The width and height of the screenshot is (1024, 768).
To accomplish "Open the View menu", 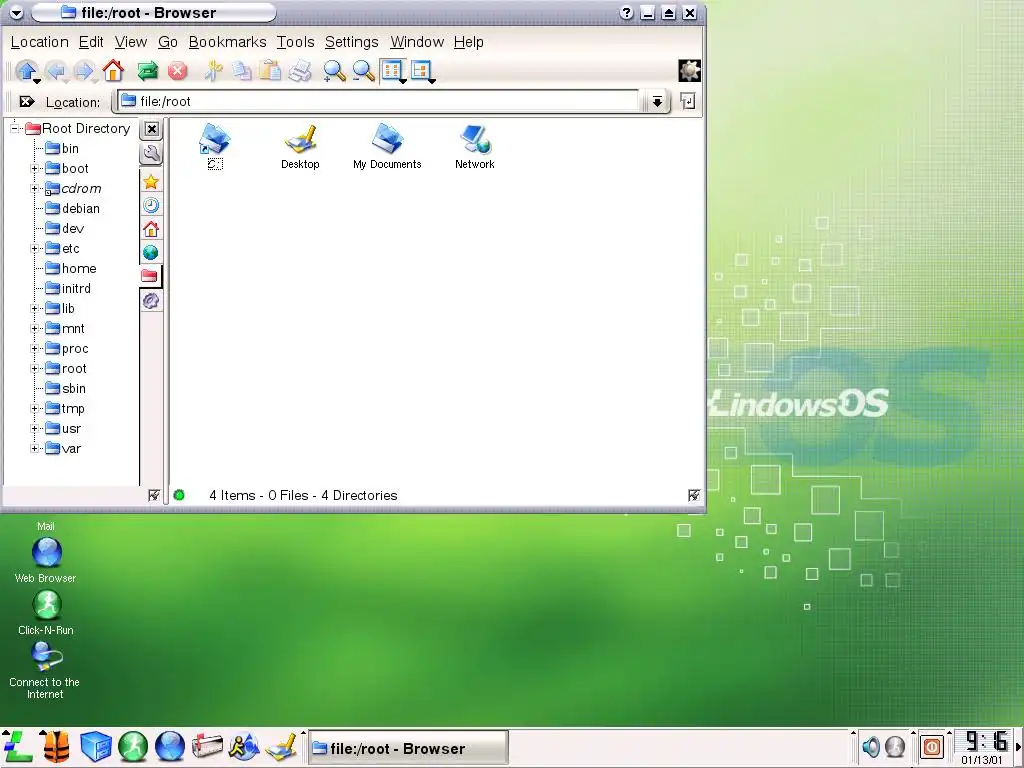I will point(131,42).
